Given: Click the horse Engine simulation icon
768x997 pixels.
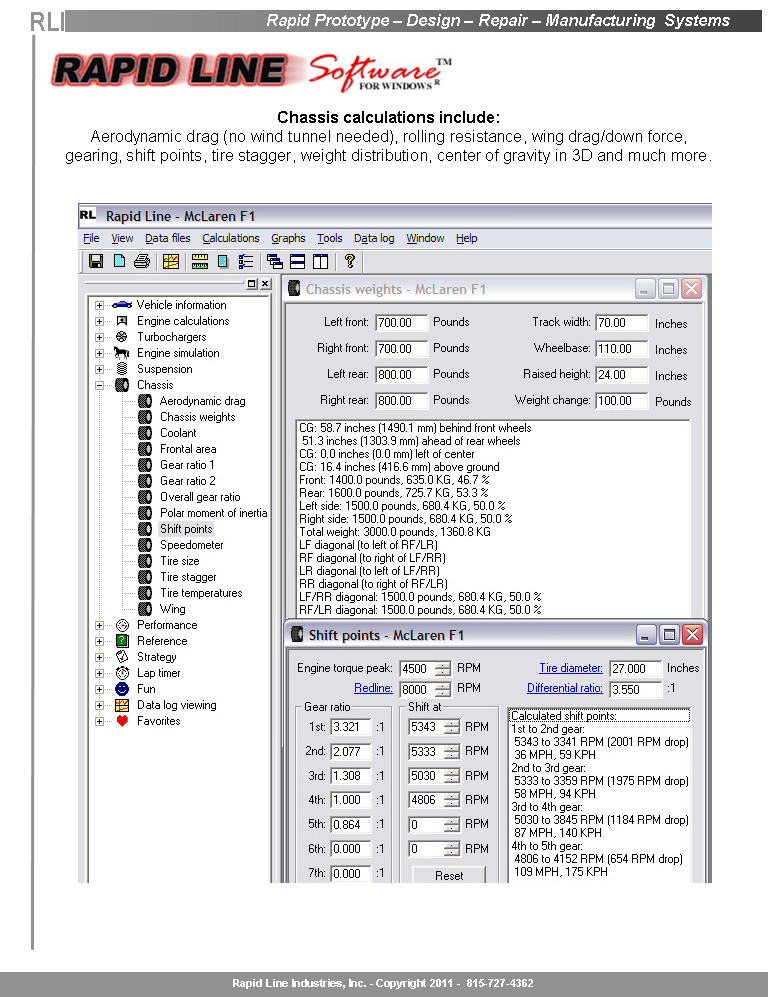Looking at the screenshot, I should [x=121, y=352].
